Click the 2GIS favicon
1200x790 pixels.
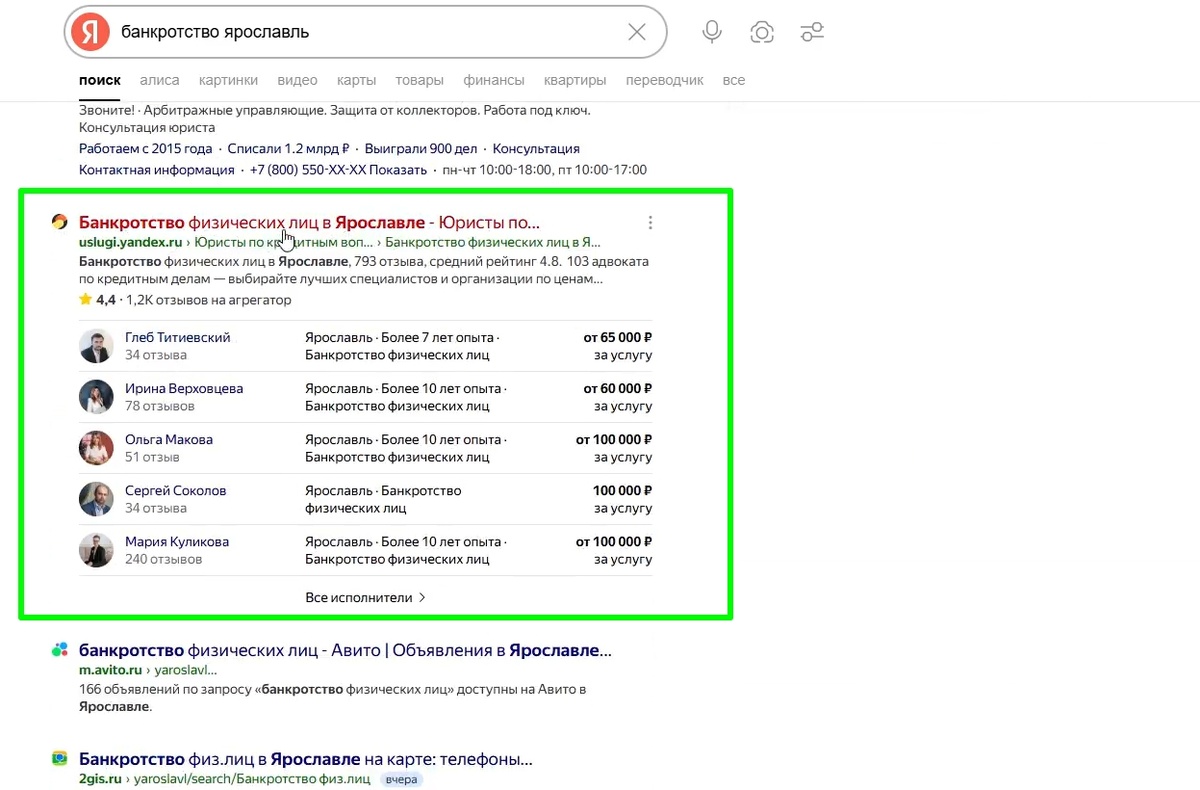(60, 758)
